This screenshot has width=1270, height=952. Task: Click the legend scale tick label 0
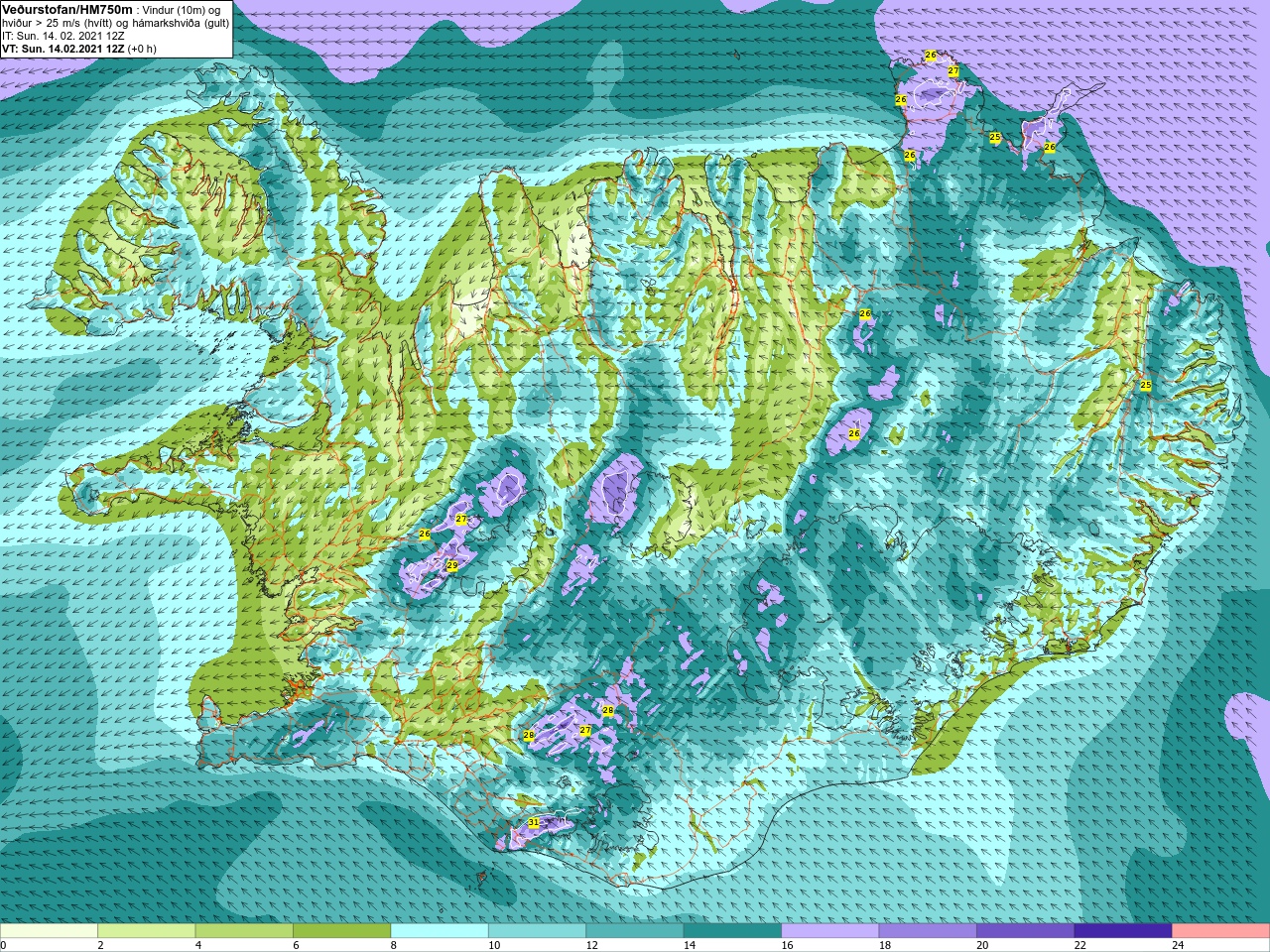tap(4, 945)
